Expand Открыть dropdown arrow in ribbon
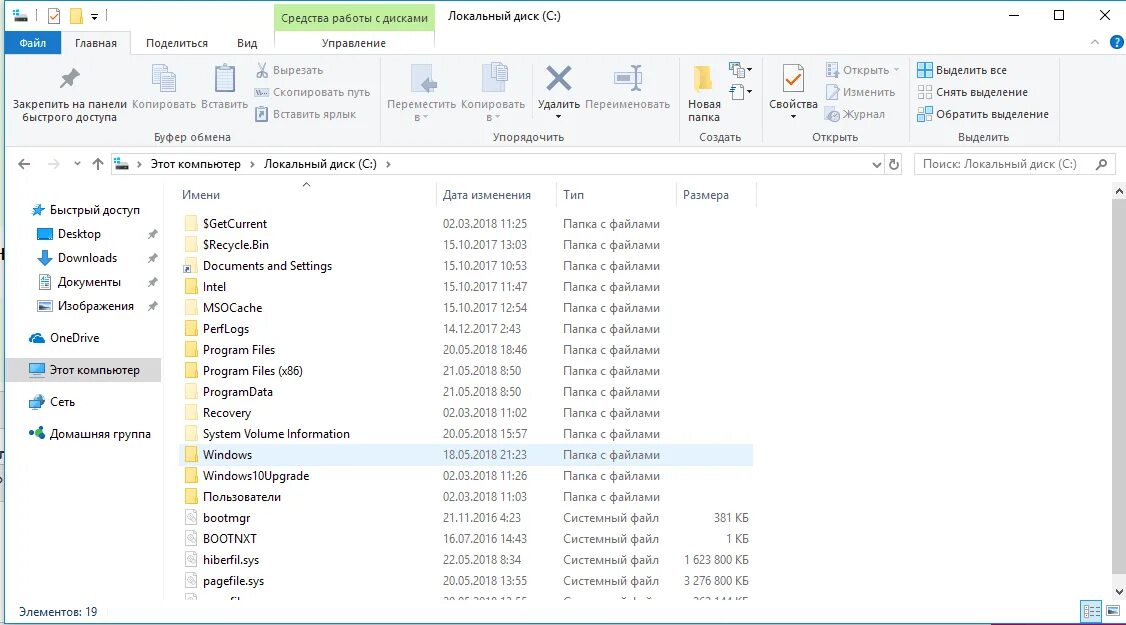Screen dimensions: 1126x625 click(x=896, y=70)
